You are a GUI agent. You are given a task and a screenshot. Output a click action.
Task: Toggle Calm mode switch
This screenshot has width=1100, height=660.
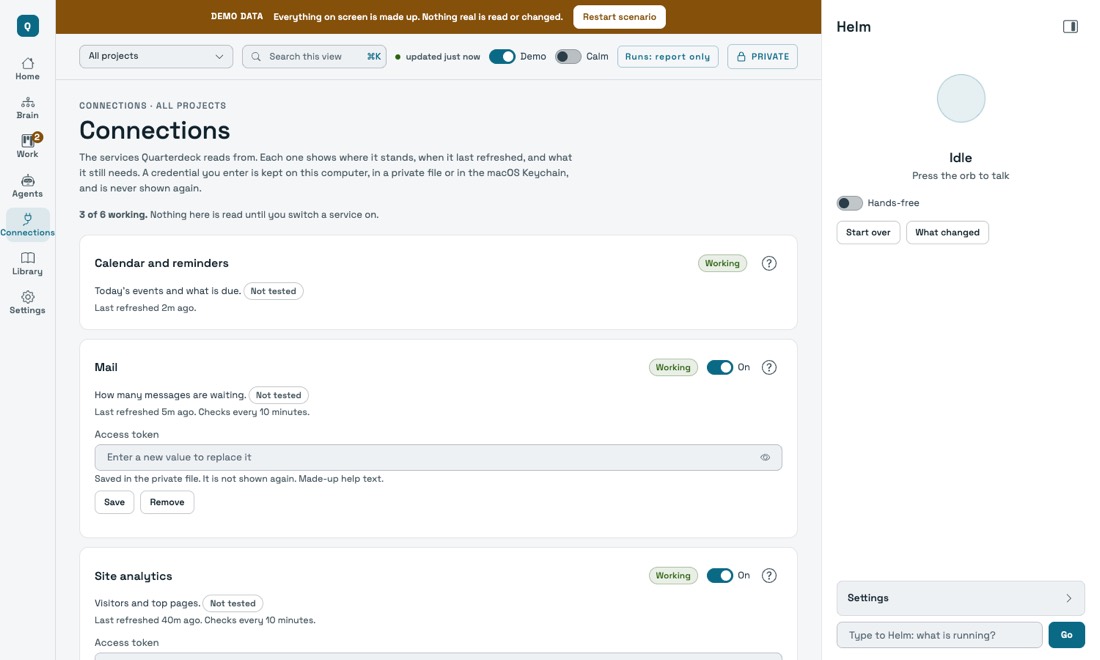tap(568, 57)
